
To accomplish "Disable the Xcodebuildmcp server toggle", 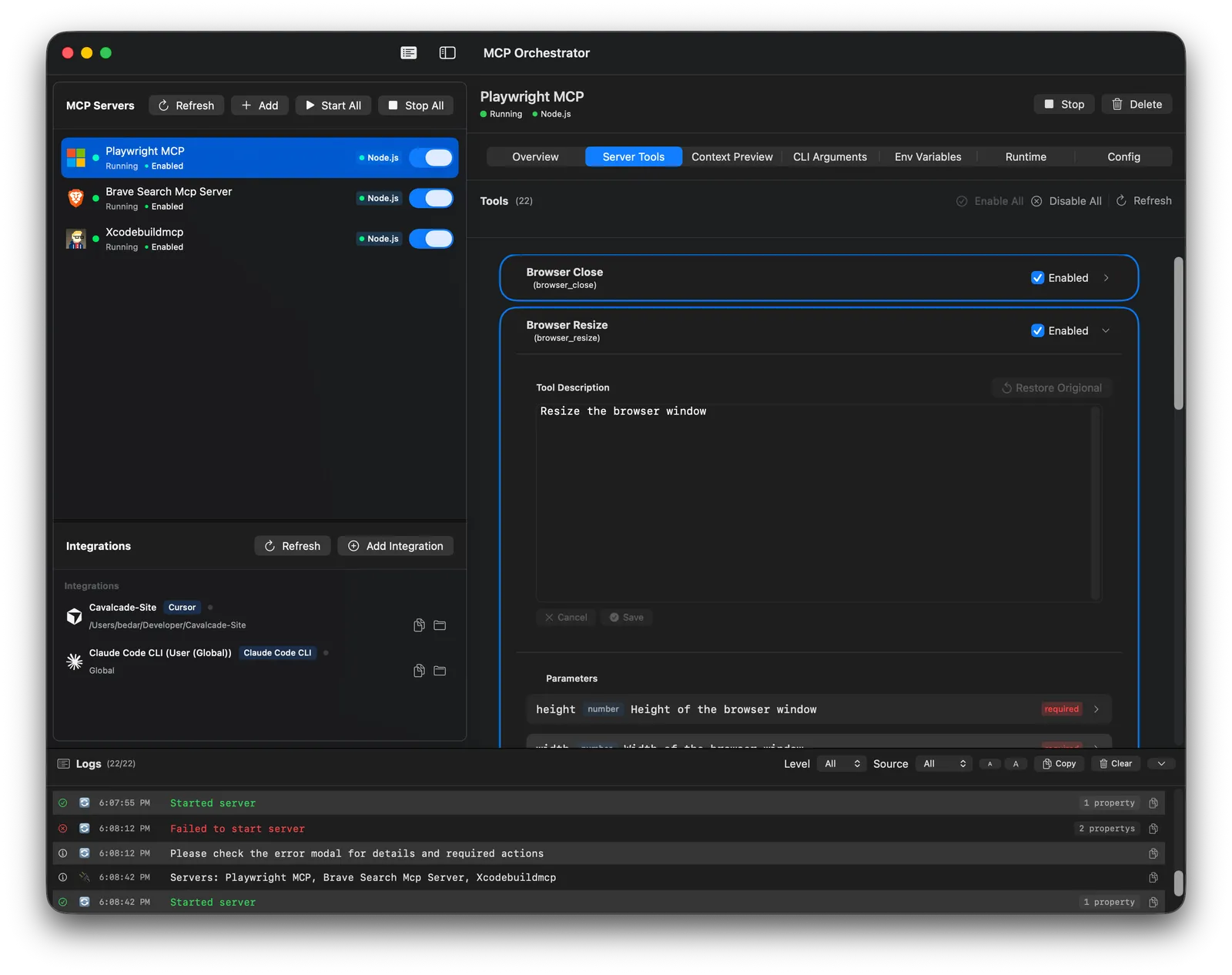I will click(431, 239).
